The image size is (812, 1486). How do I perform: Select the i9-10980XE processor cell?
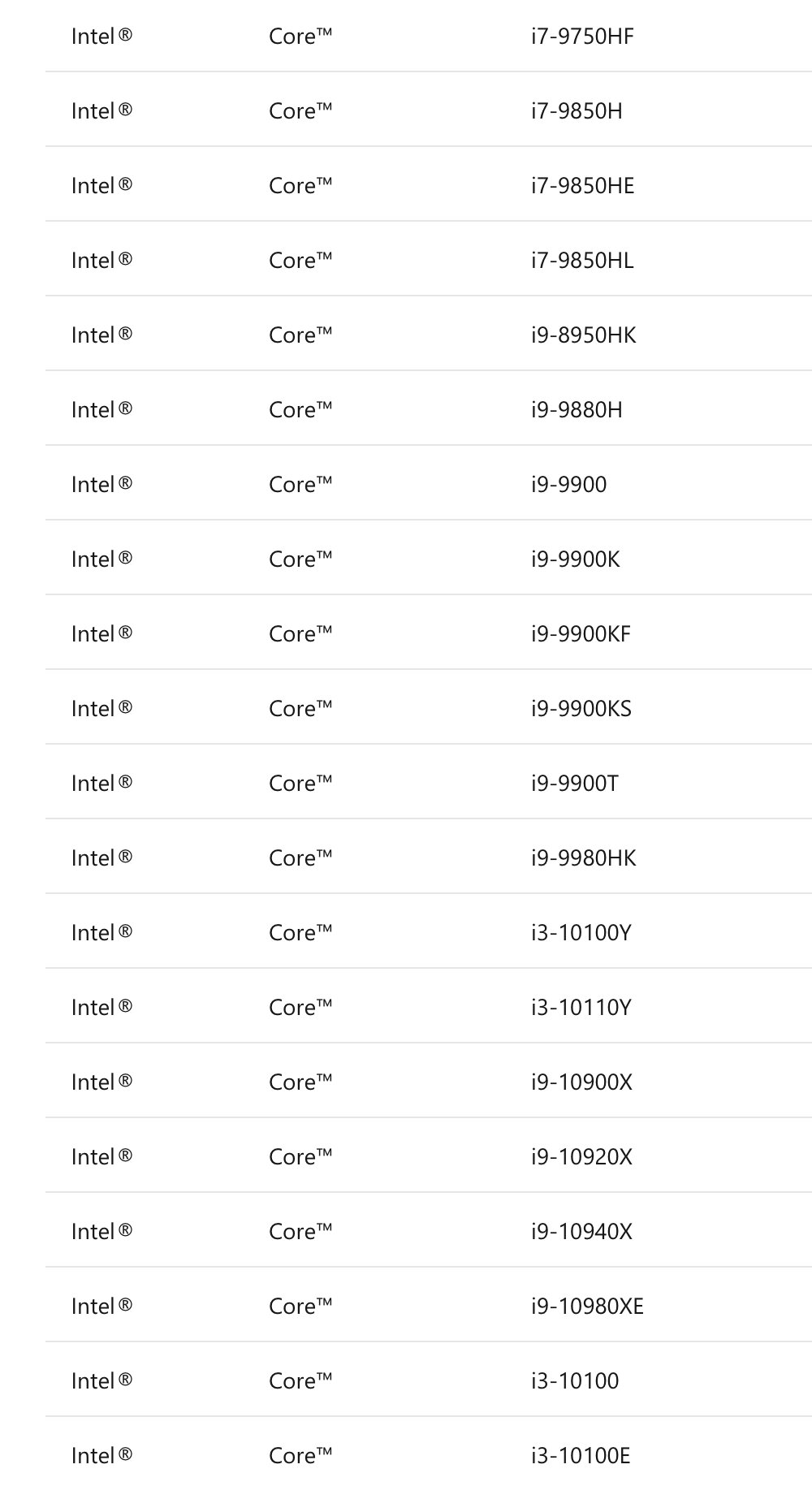click(587, 1307)
